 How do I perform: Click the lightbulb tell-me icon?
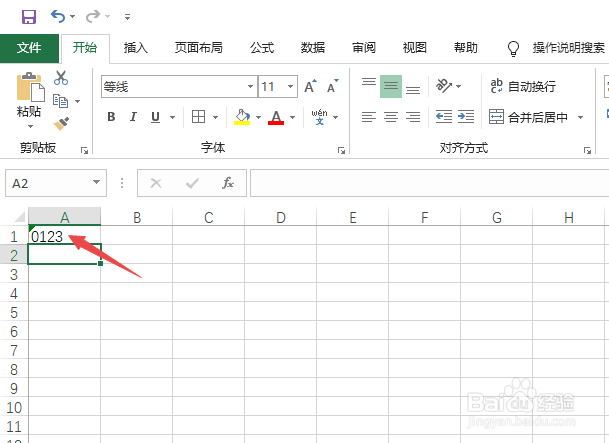click(x=513, y=49)
